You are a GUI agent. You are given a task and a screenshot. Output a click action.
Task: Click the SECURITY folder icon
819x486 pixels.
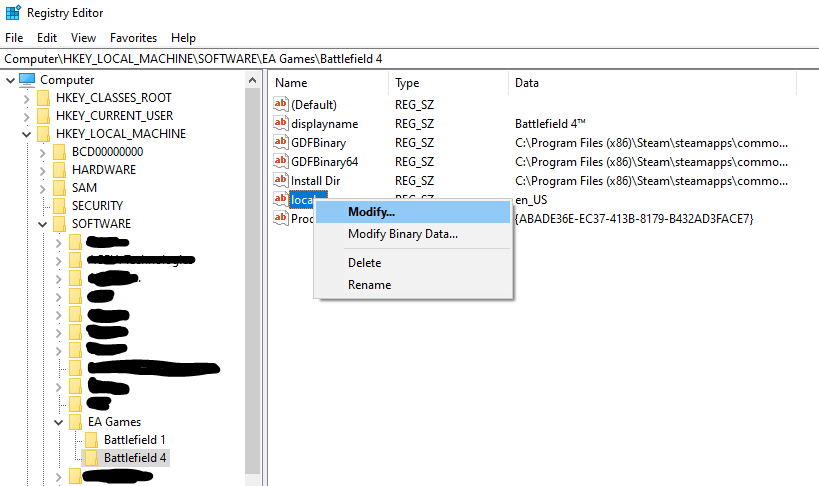[x=60, y=206]
